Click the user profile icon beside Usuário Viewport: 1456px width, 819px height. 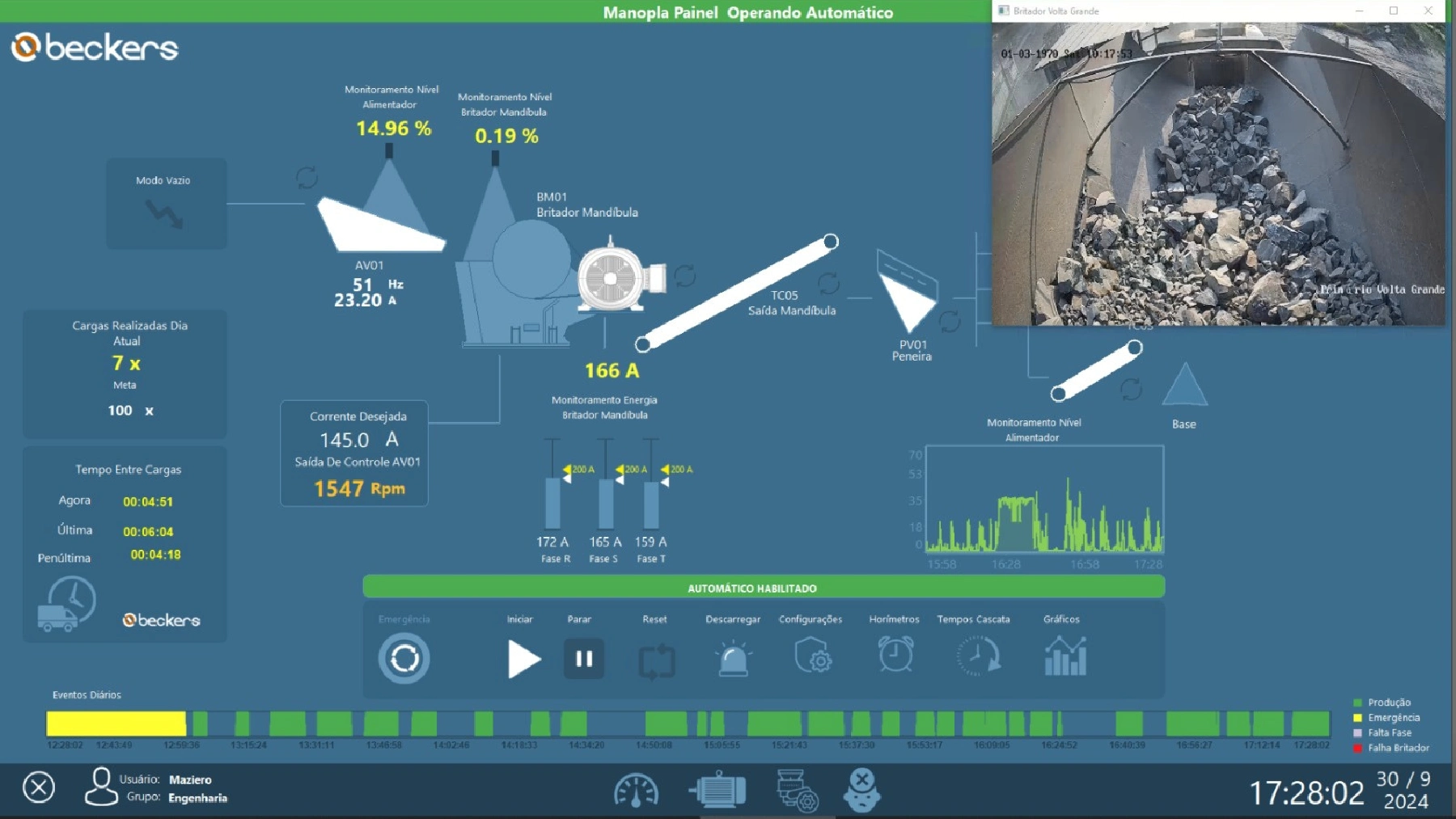[101, 787]
